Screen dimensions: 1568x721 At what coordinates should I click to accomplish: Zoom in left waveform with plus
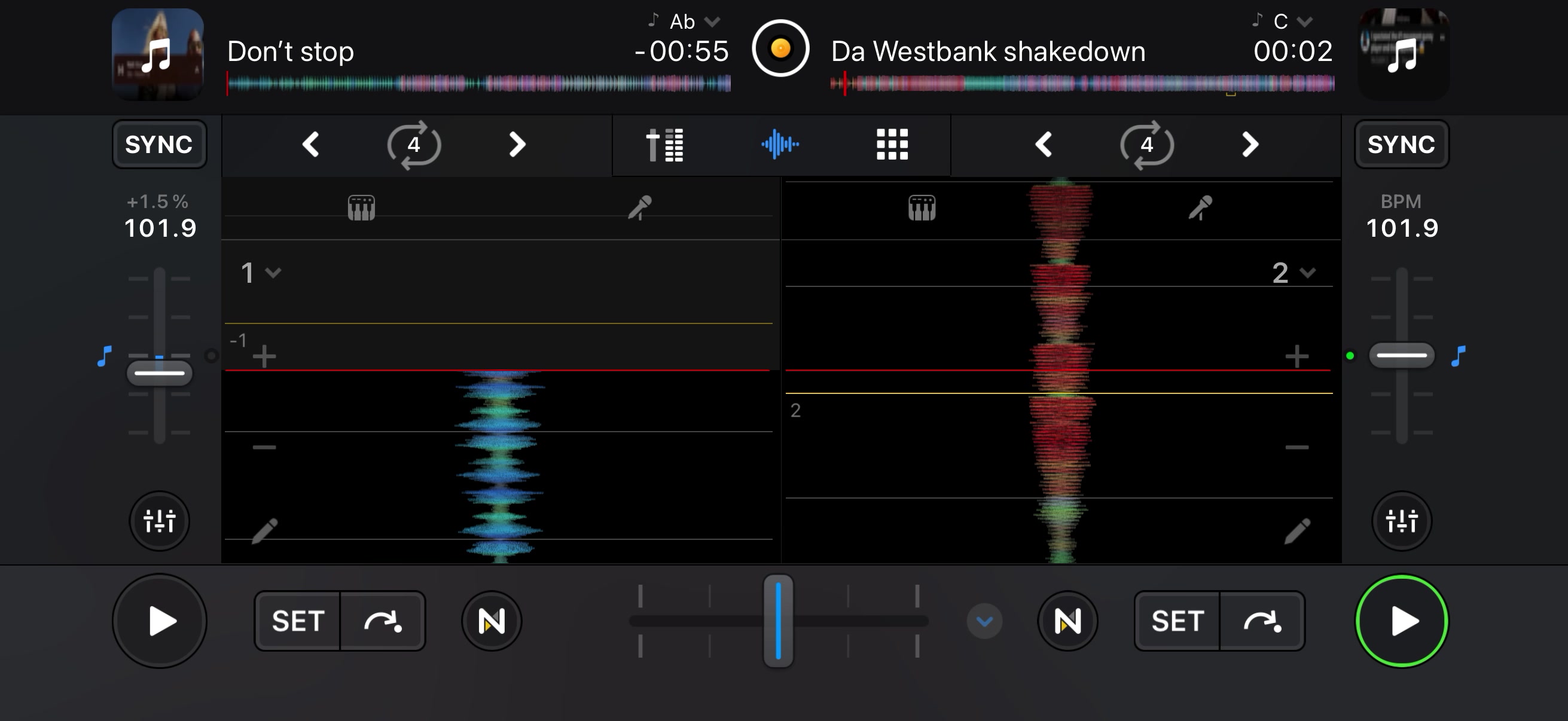pyautogui.click(x=264, y=356)
